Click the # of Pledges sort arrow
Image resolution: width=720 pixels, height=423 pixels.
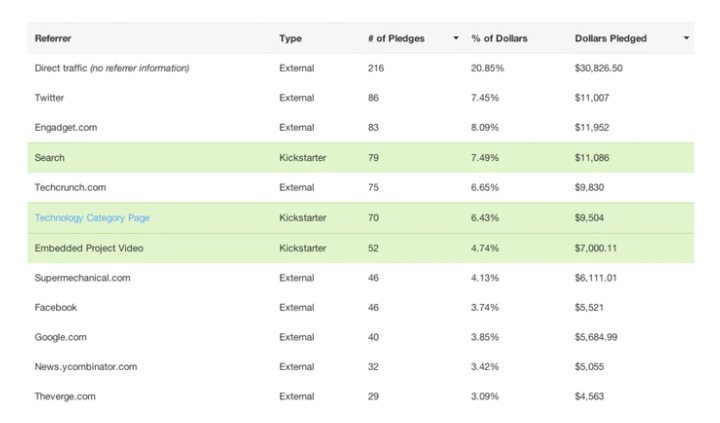(x=456, y=39)
